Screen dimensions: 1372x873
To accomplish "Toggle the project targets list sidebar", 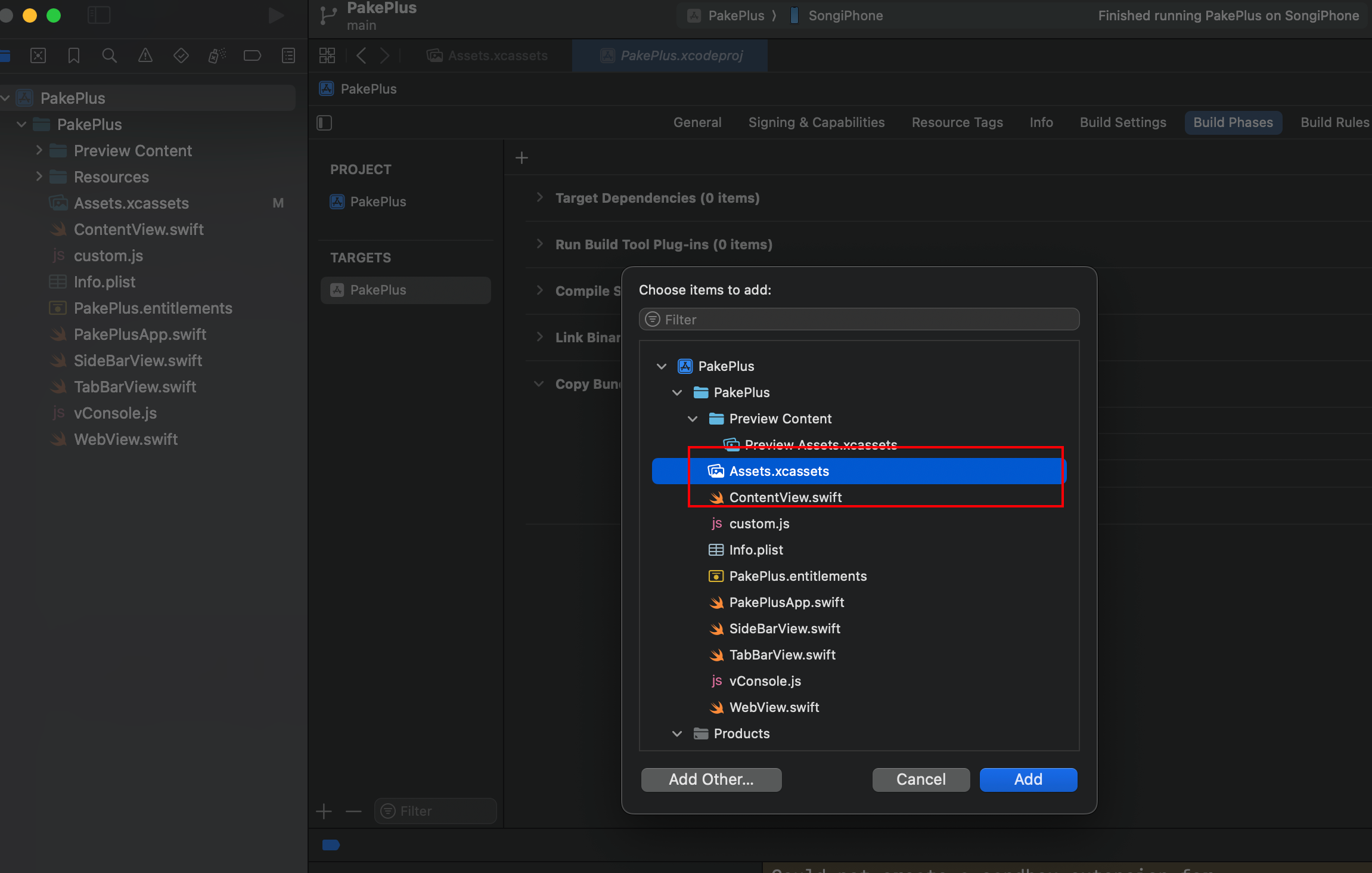I will click(324, 123).
